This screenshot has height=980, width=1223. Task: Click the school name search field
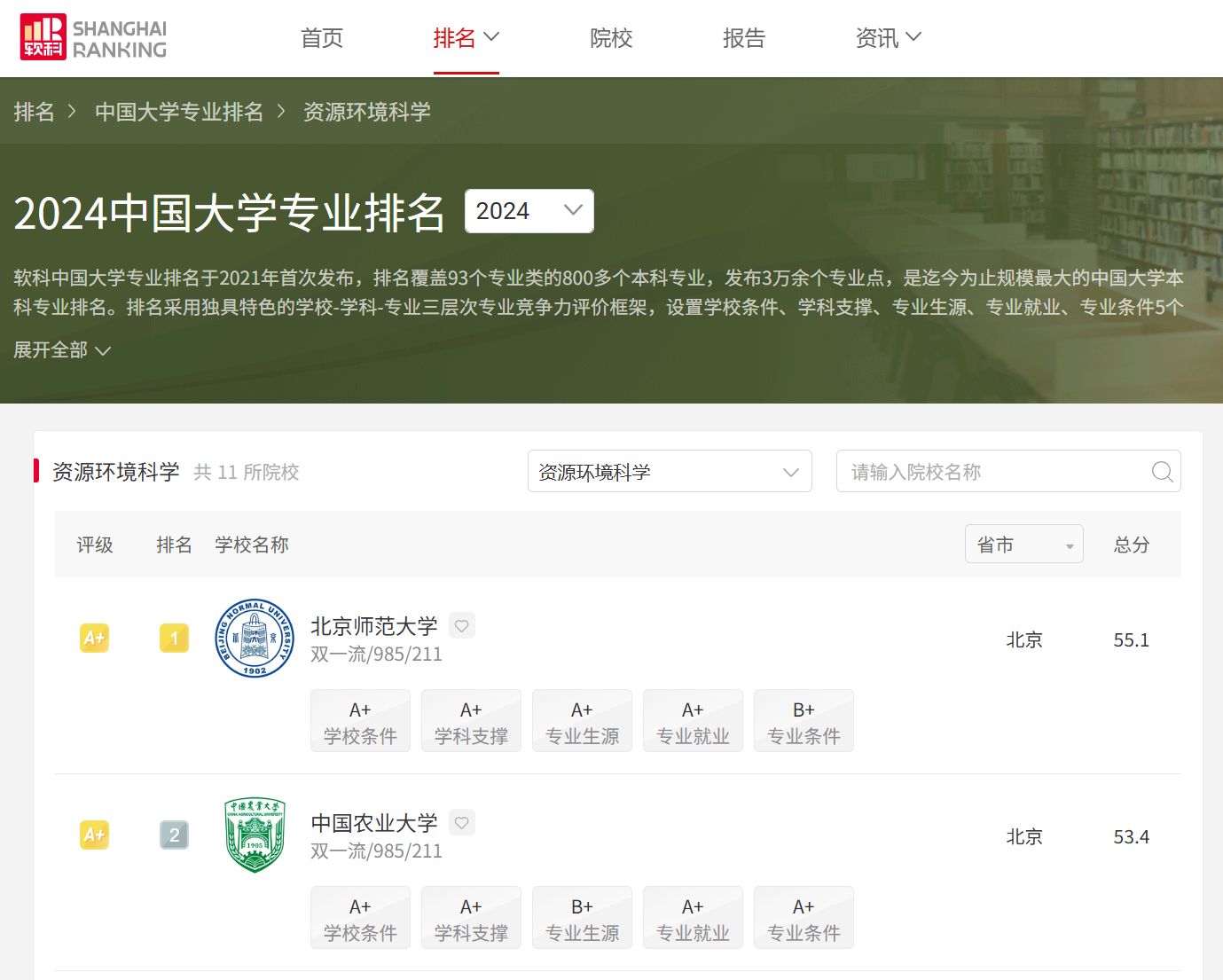[x=993, y=472]
